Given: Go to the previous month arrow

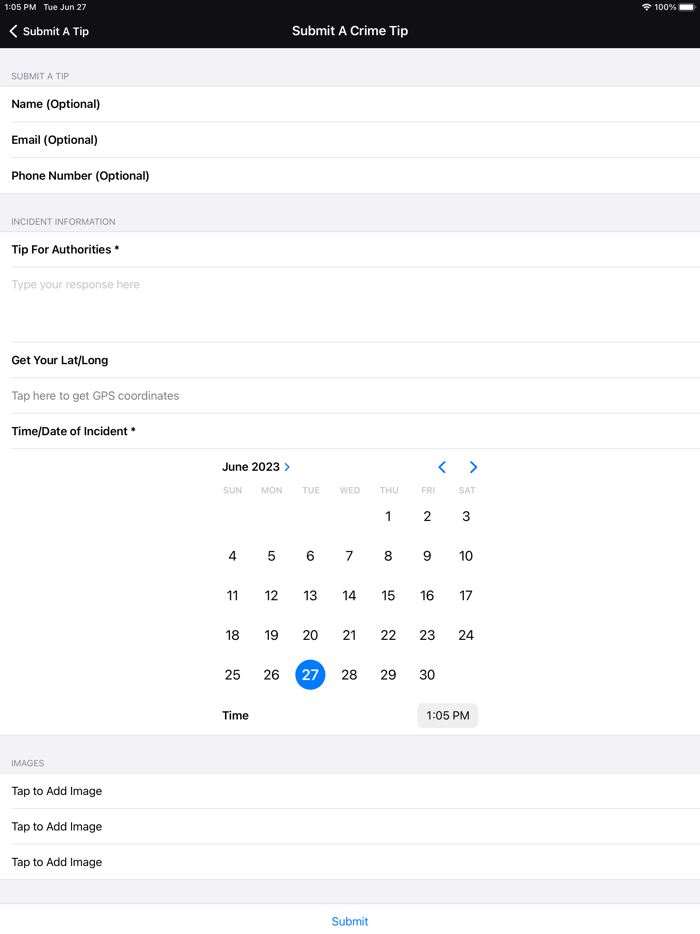Looking at the screenshot, I should [442, 467].
